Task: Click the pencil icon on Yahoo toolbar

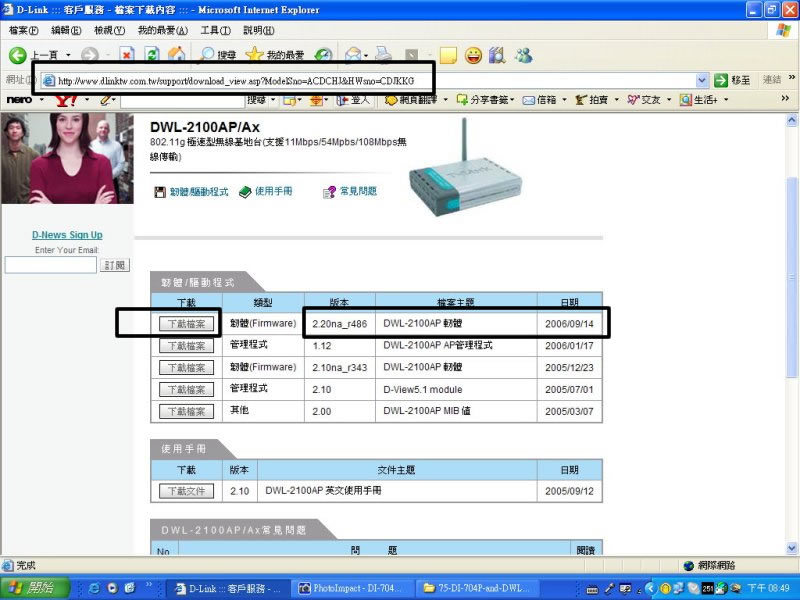Action: [105, 100]
